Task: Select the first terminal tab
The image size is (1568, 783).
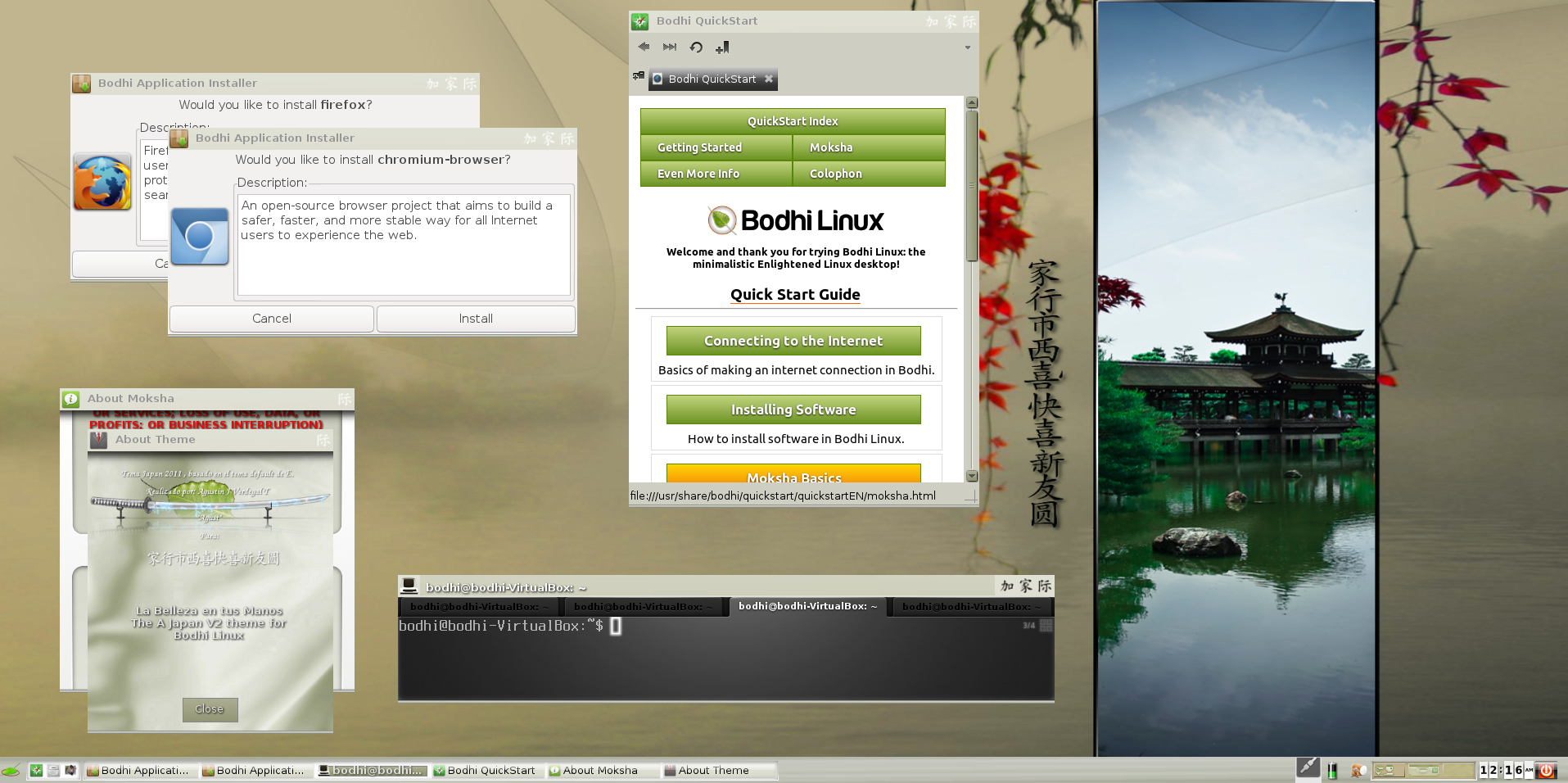Action: click(479, 607)
